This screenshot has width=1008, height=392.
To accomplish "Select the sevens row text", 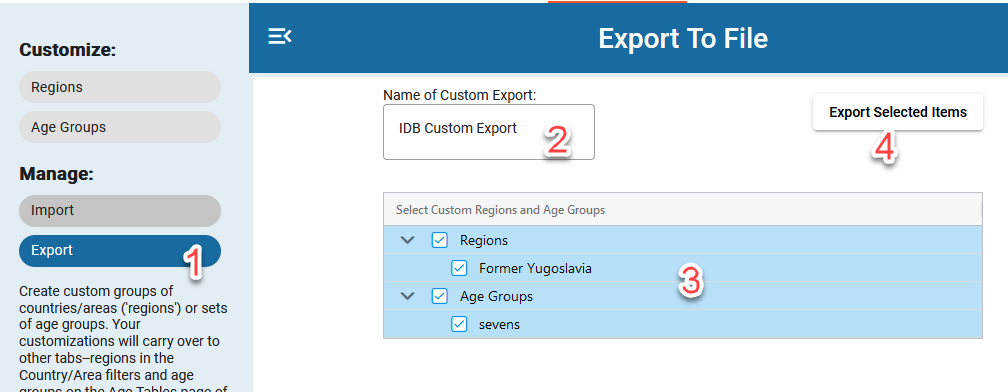I will click(500, 325).
